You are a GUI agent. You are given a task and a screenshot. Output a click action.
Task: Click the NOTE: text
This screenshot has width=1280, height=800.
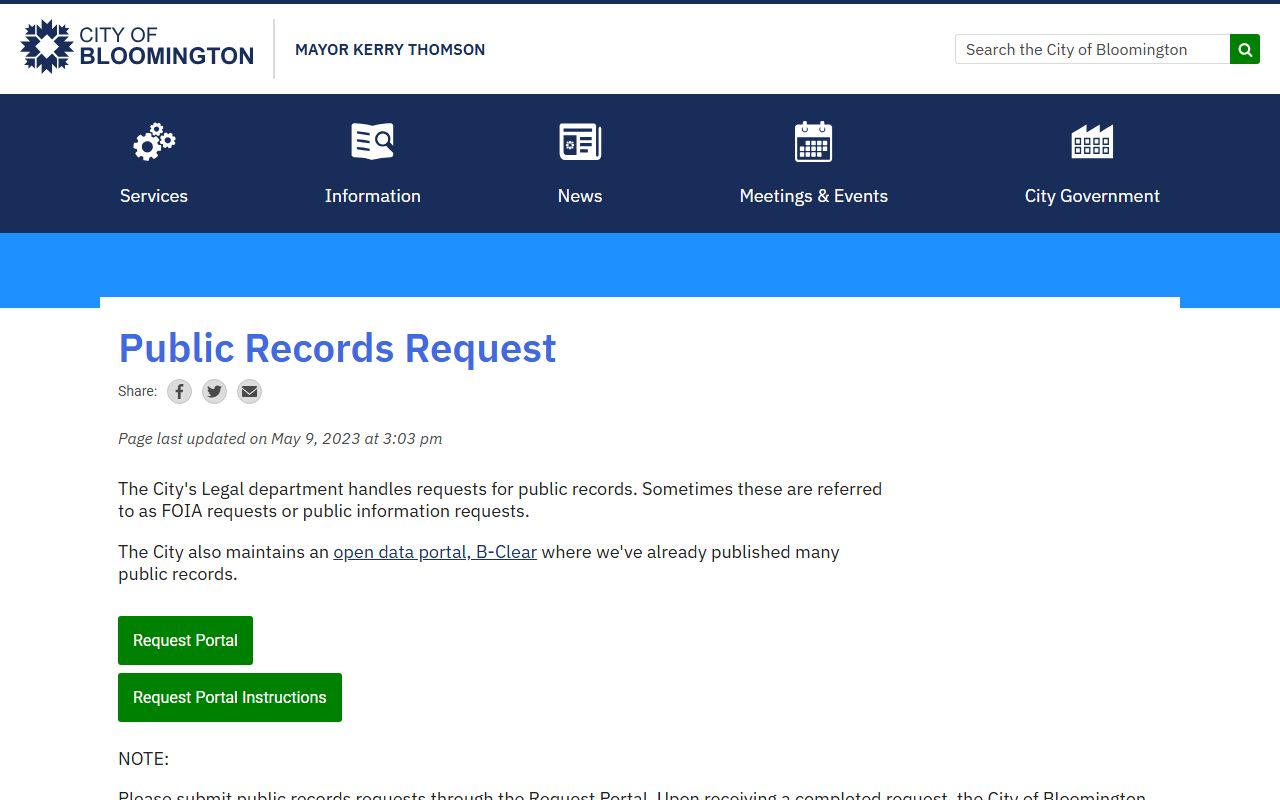pos(143,759)
